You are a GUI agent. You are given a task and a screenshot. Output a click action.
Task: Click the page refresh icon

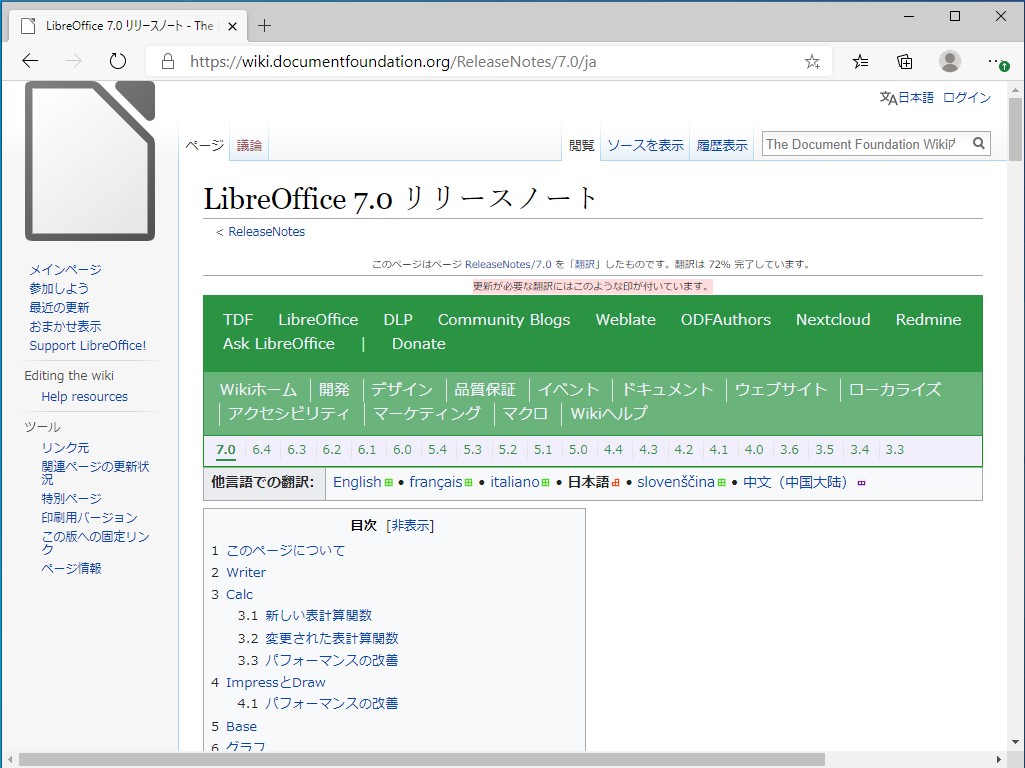click(x=118, y=60)
